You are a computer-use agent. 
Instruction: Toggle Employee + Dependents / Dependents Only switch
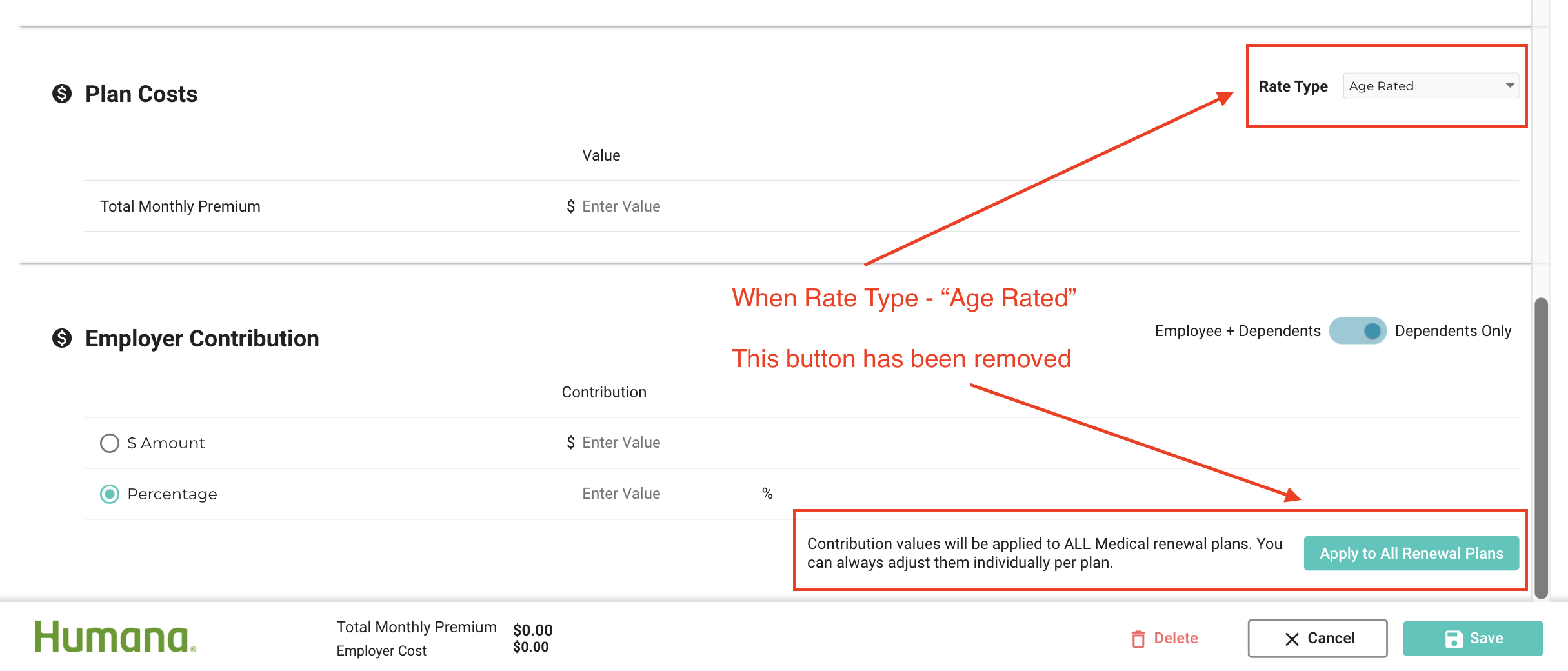[x=1357, y=331]
